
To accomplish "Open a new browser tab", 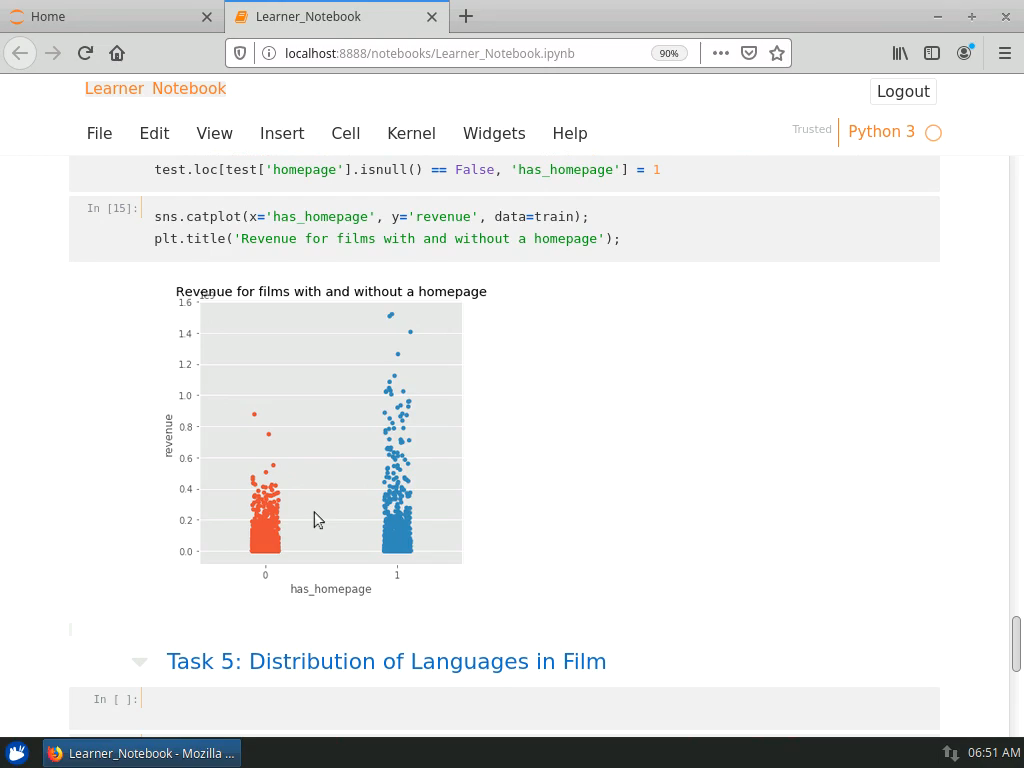I will [466, 16].
